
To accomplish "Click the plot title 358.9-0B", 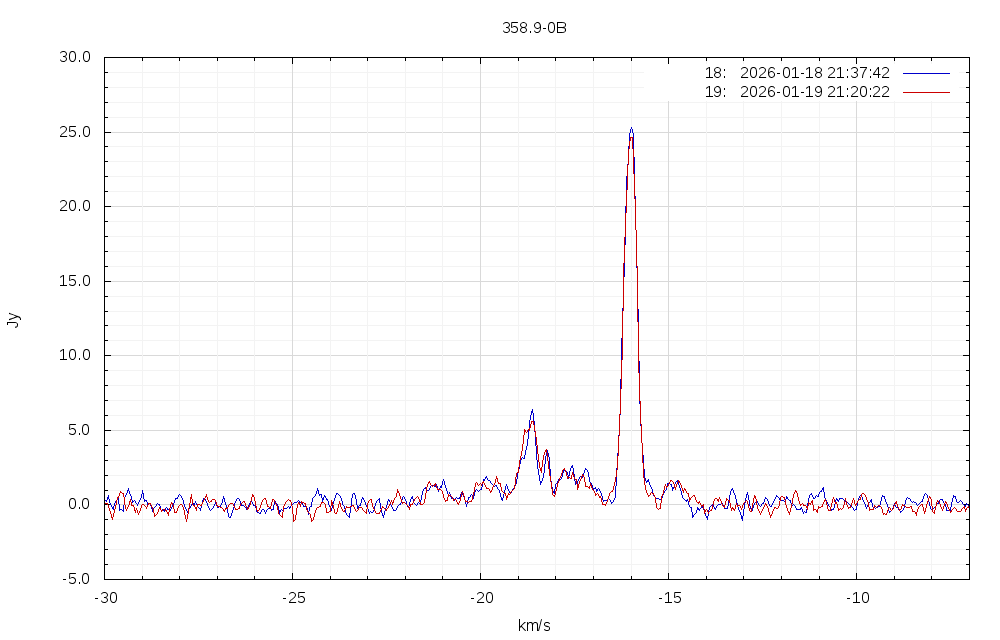I will coord(534,28).
